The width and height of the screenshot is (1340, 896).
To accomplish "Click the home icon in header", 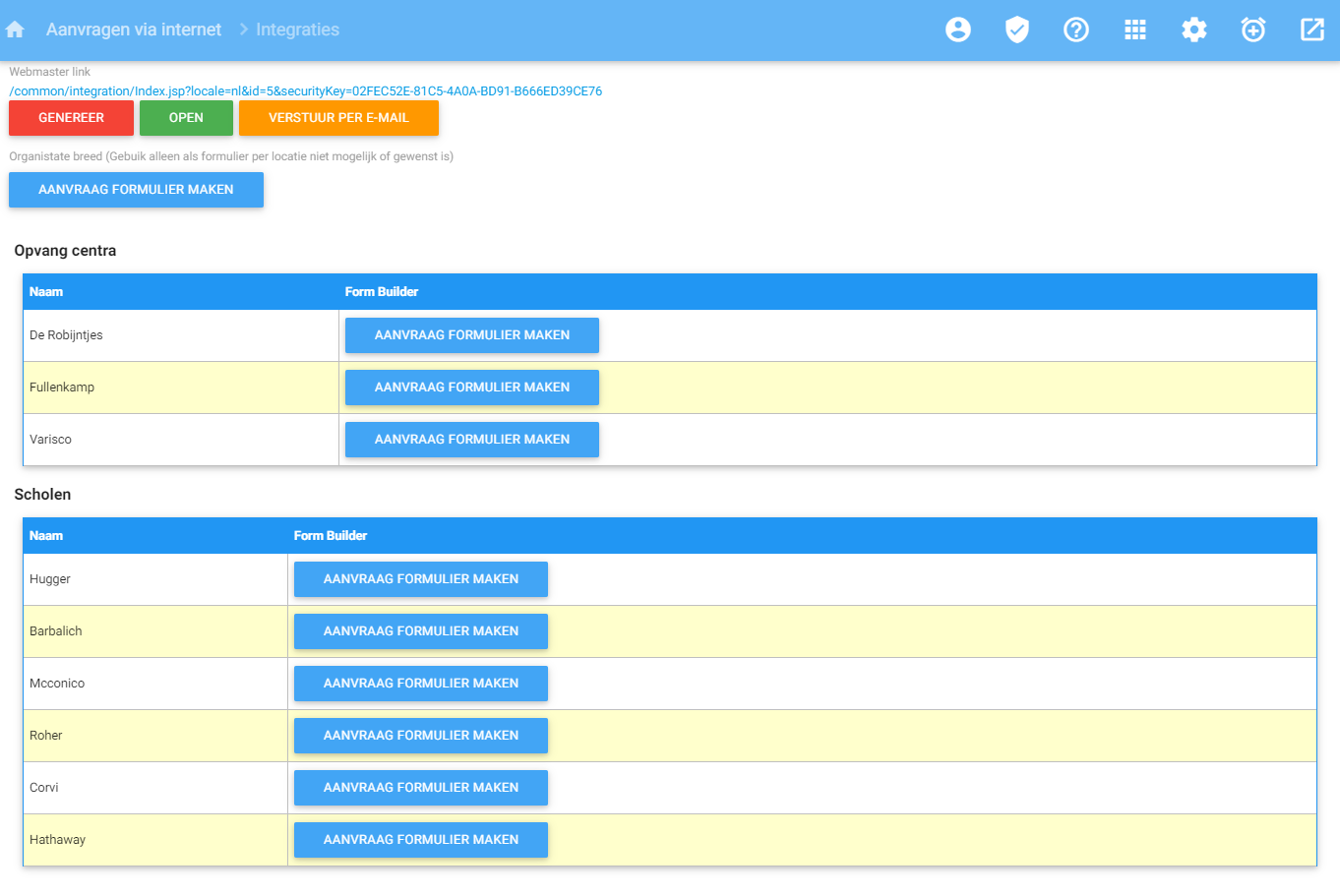I will (15, 30).
